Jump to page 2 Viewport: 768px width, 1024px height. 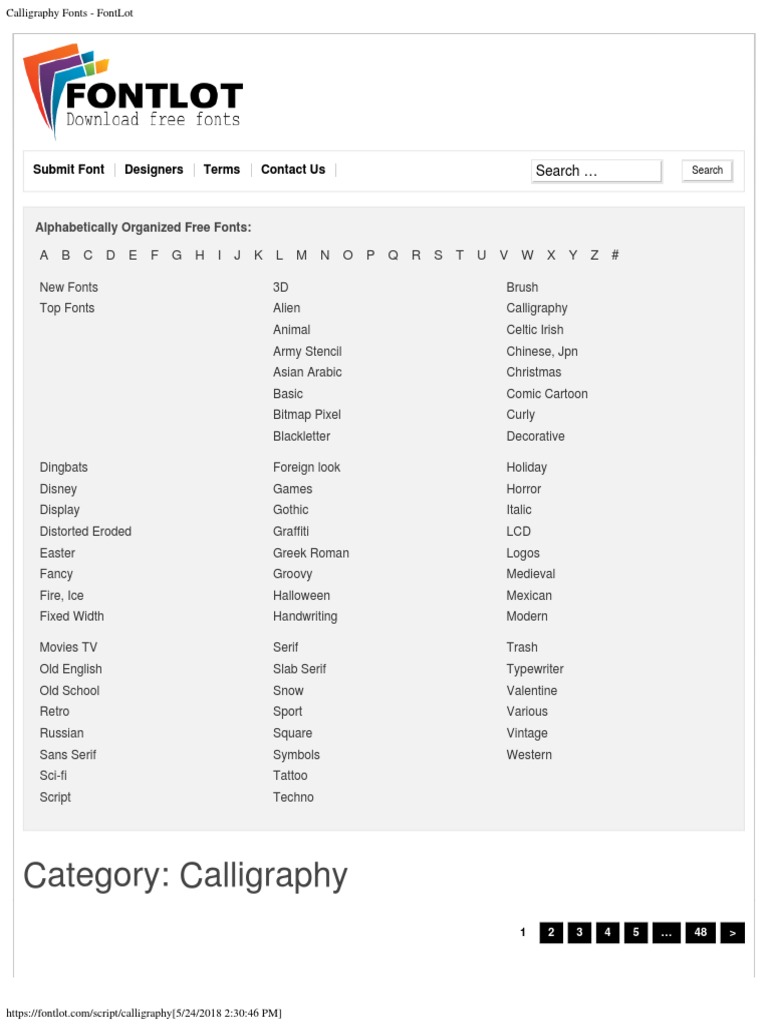[550, 933]
